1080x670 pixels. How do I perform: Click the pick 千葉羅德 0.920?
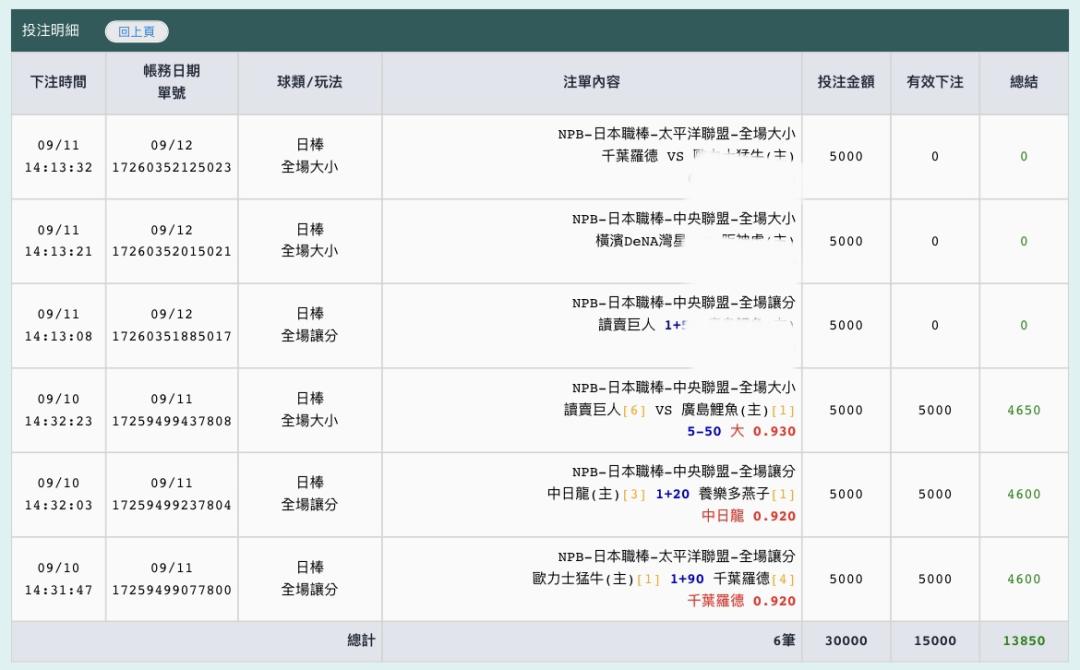click(x=742, y=600)
